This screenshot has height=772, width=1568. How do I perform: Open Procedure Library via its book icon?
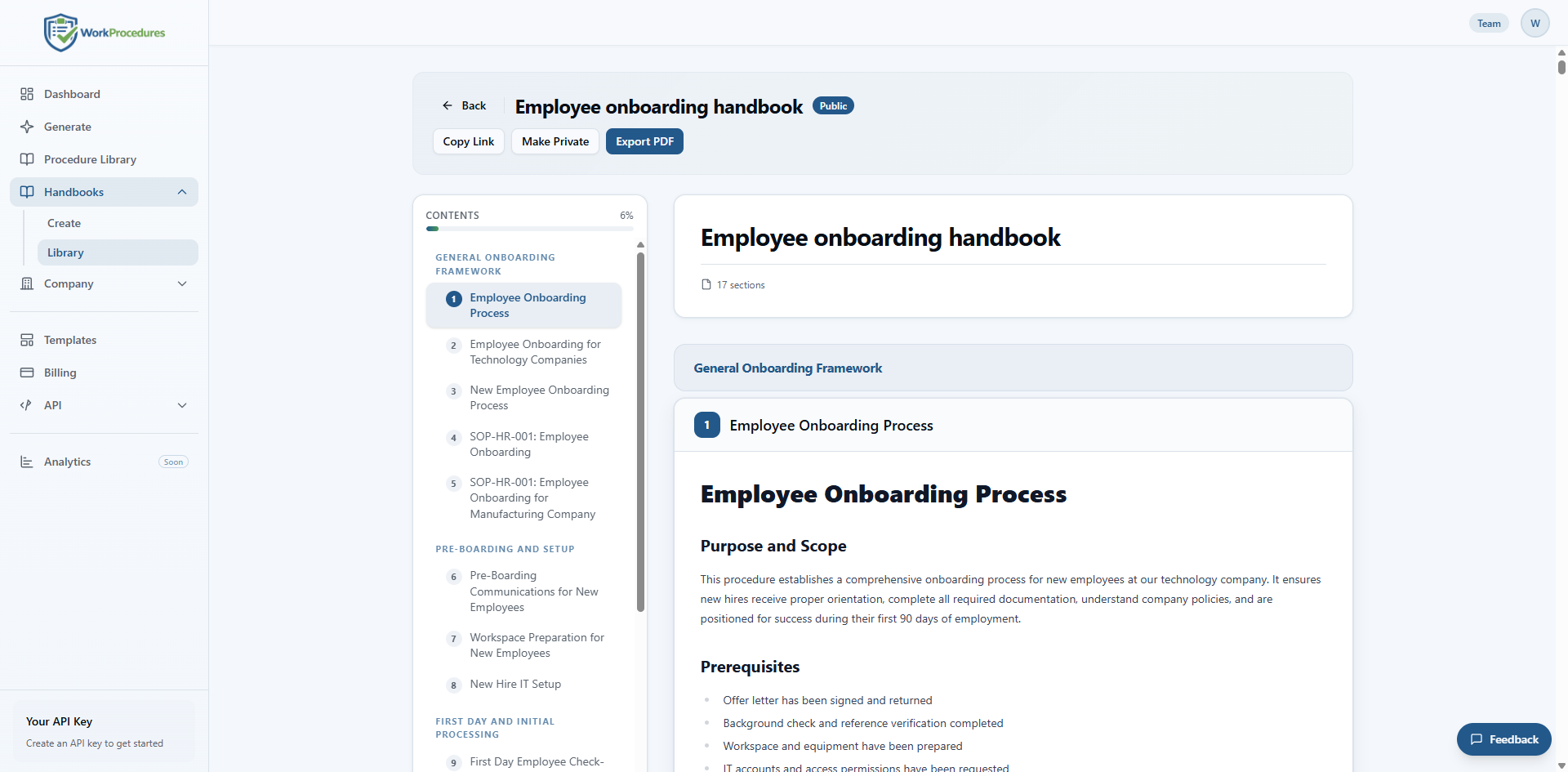click(x=27, y=159)
